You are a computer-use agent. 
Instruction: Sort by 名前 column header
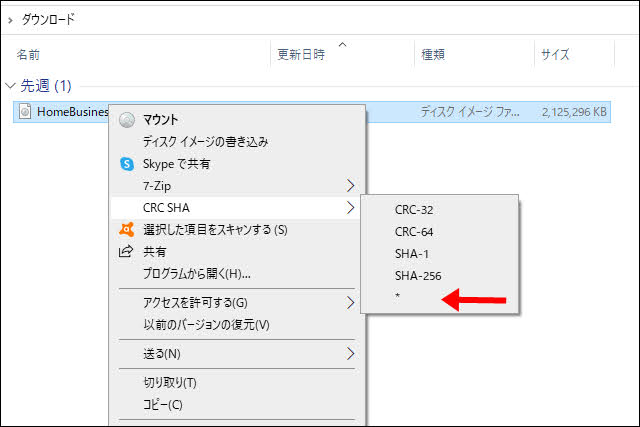point(28,54)
